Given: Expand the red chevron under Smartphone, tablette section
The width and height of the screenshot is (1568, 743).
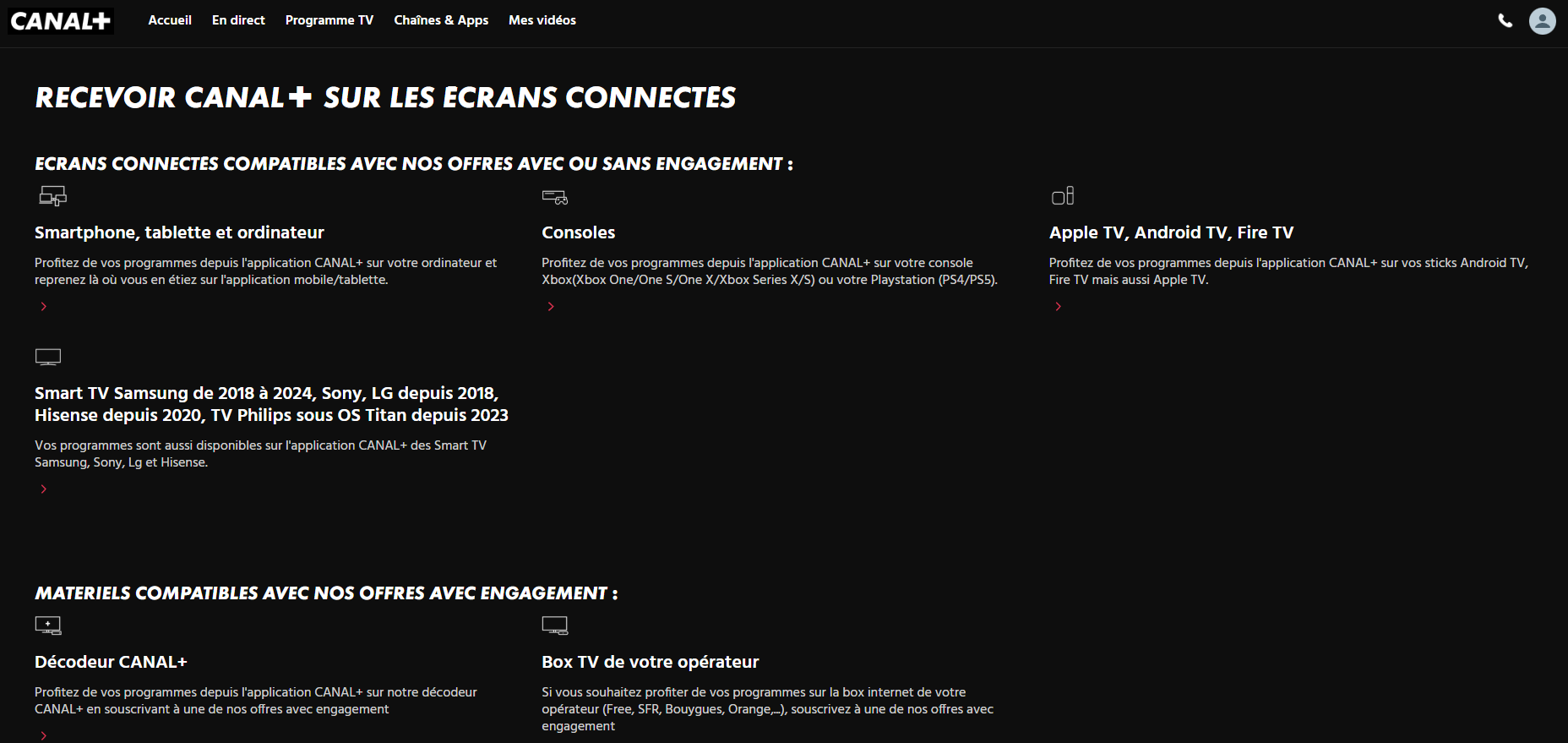Looking at the screenshot, I should [x=44, y=306].
